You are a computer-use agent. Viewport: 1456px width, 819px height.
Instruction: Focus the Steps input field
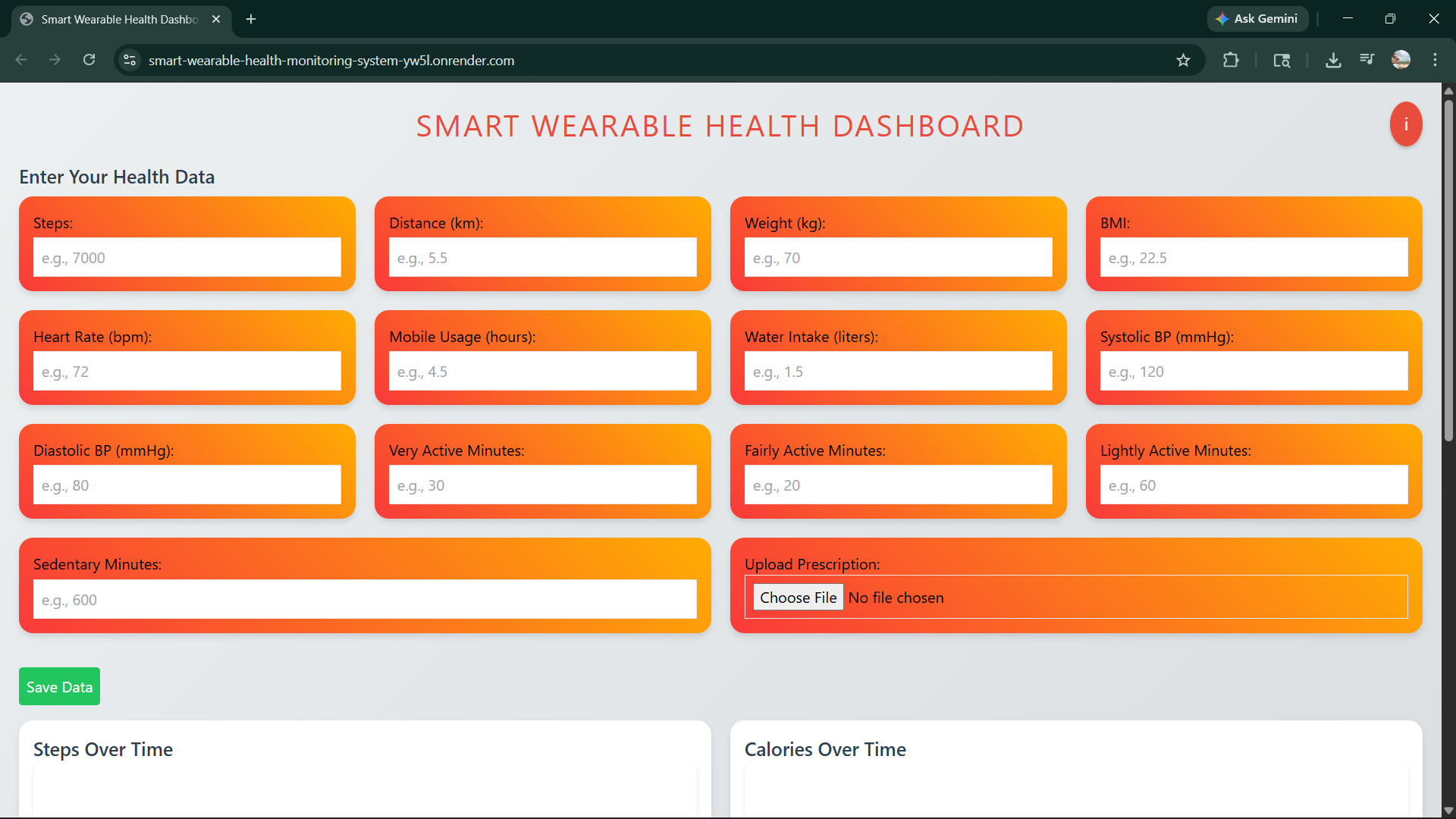tap(187, 258)
